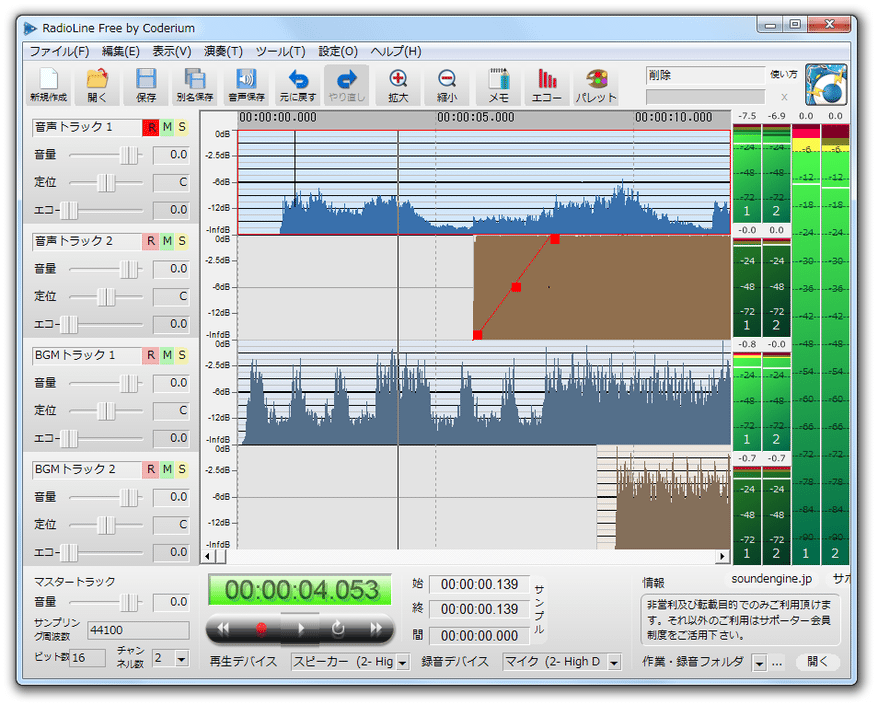Open the ツール(T) menu
Viewport: 878px width, 705px height.
coord(281,52)
